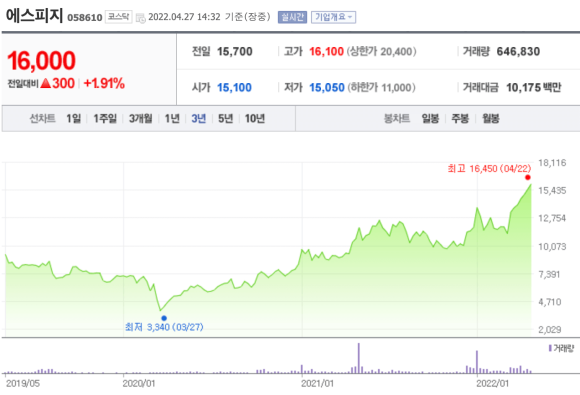
Task: Click the 2020/01 axis label
Action: 139,383
